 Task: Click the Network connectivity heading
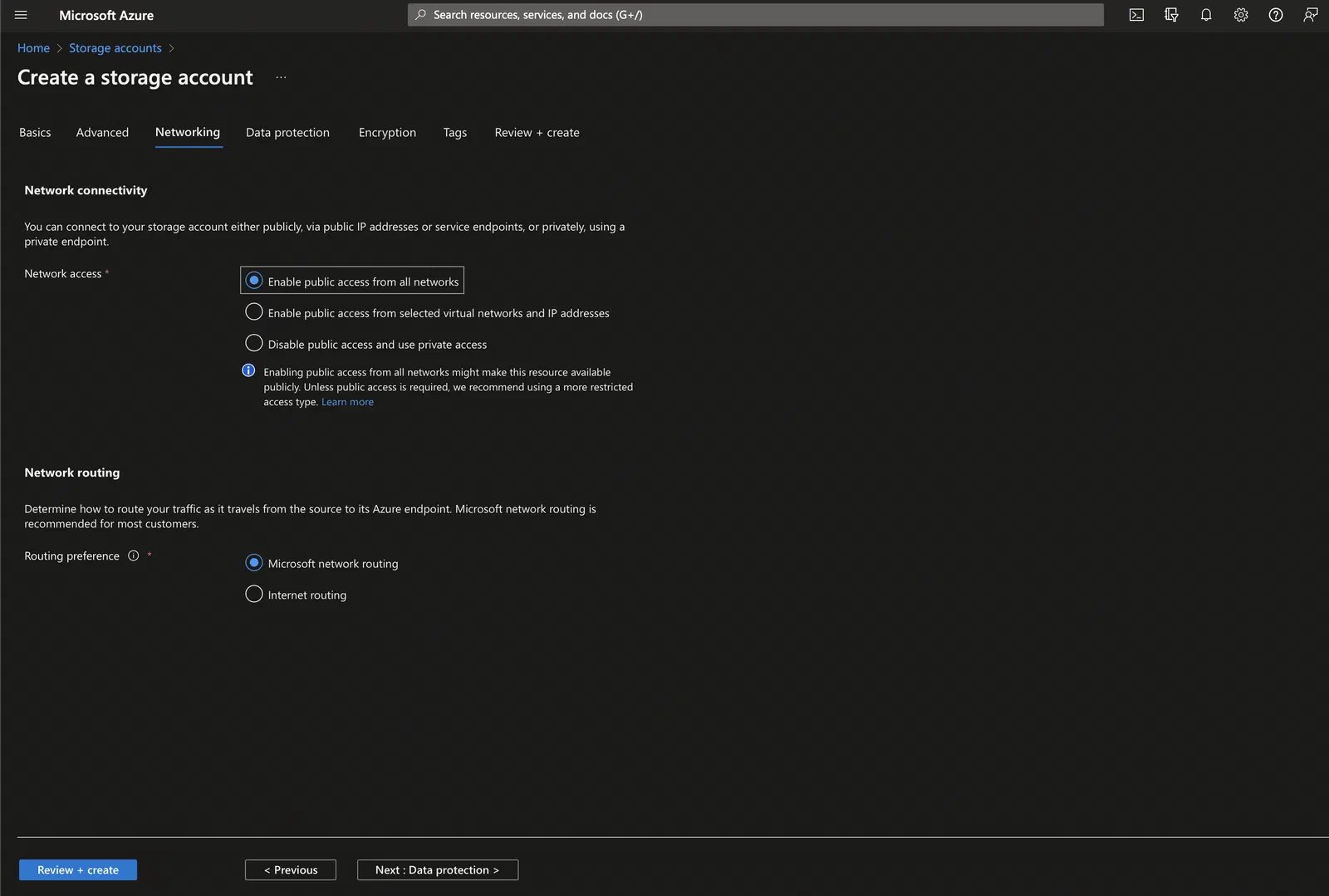click(86, 190)
